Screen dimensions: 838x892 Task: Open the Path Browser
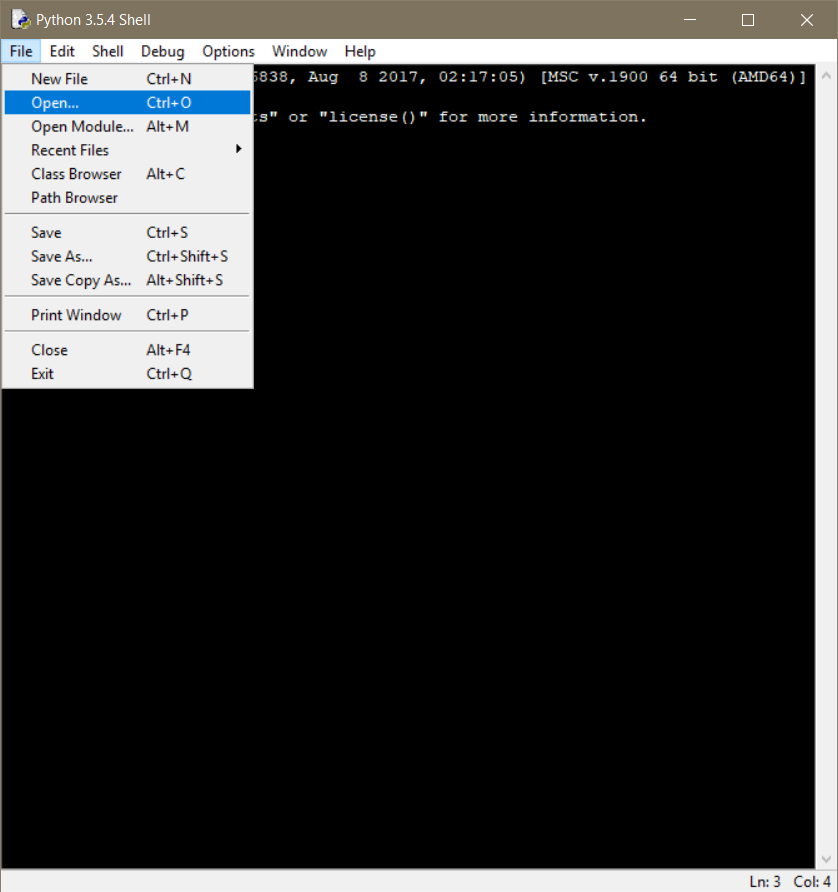pyautogui.click(x=127, y=198)
